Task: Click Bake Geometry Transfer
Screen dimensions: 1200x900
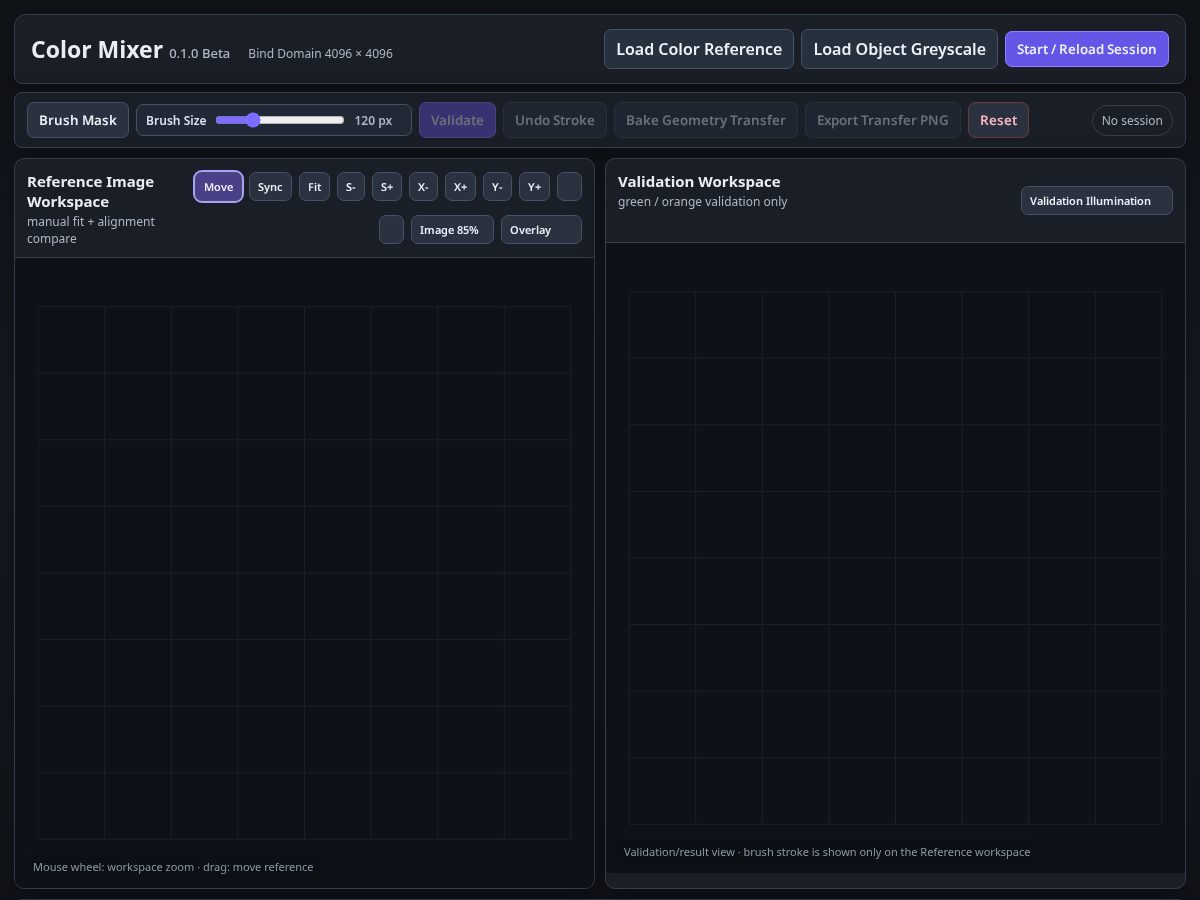Action: coord(706,120)
